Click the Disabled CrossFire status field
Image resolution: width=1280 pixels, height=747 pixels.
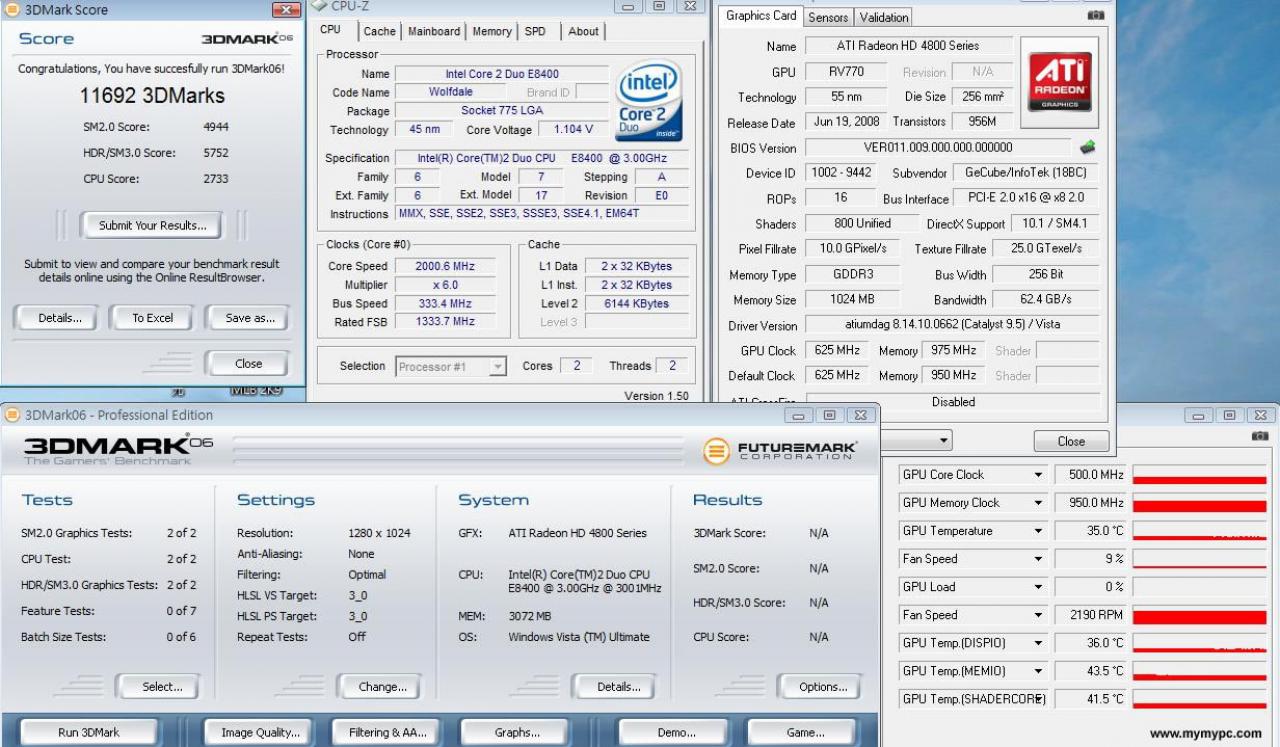tap(952, 402)
